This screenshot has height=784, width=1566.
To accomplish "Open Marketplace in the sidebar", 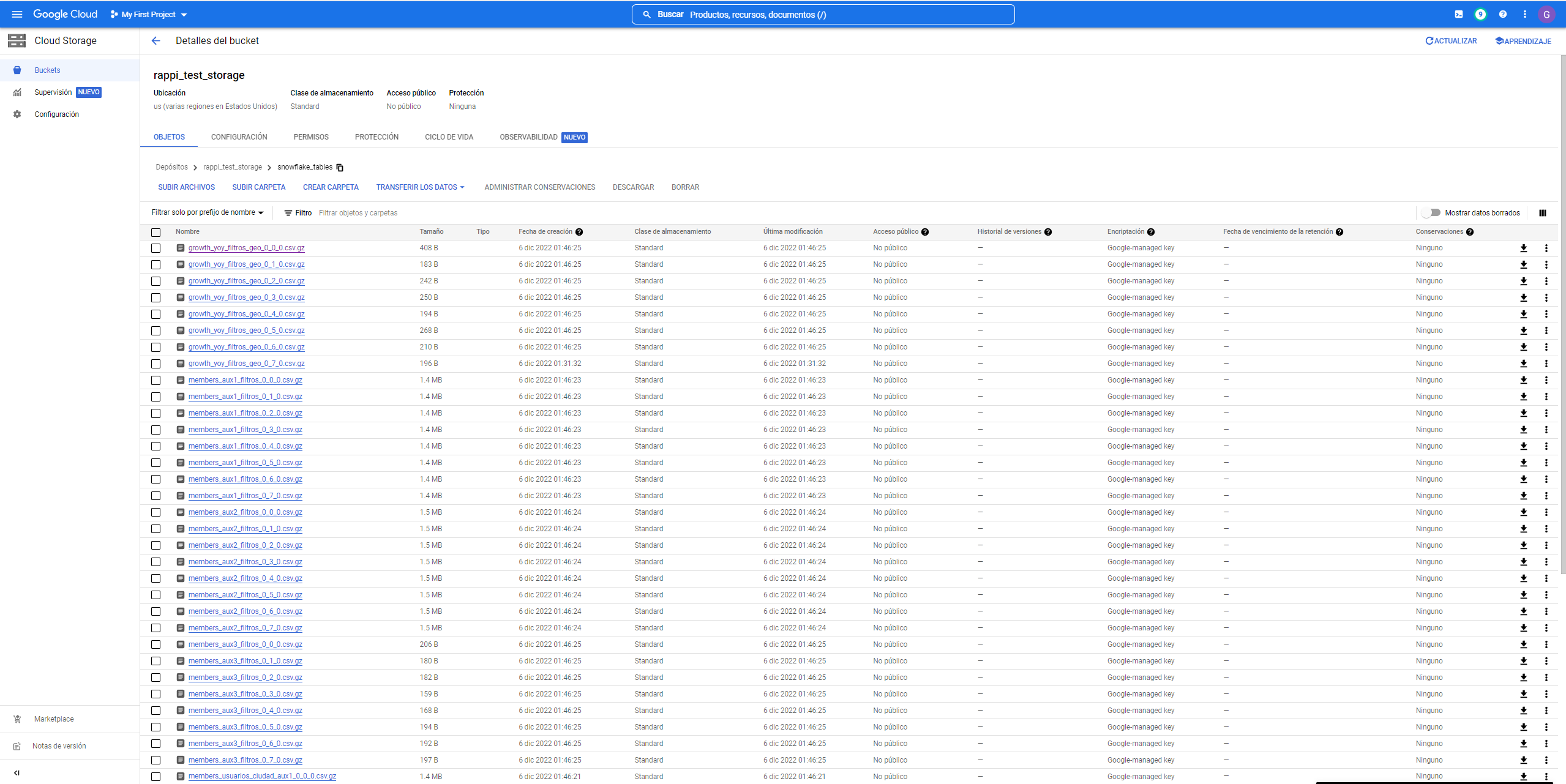I will click(x=70, y=719).
